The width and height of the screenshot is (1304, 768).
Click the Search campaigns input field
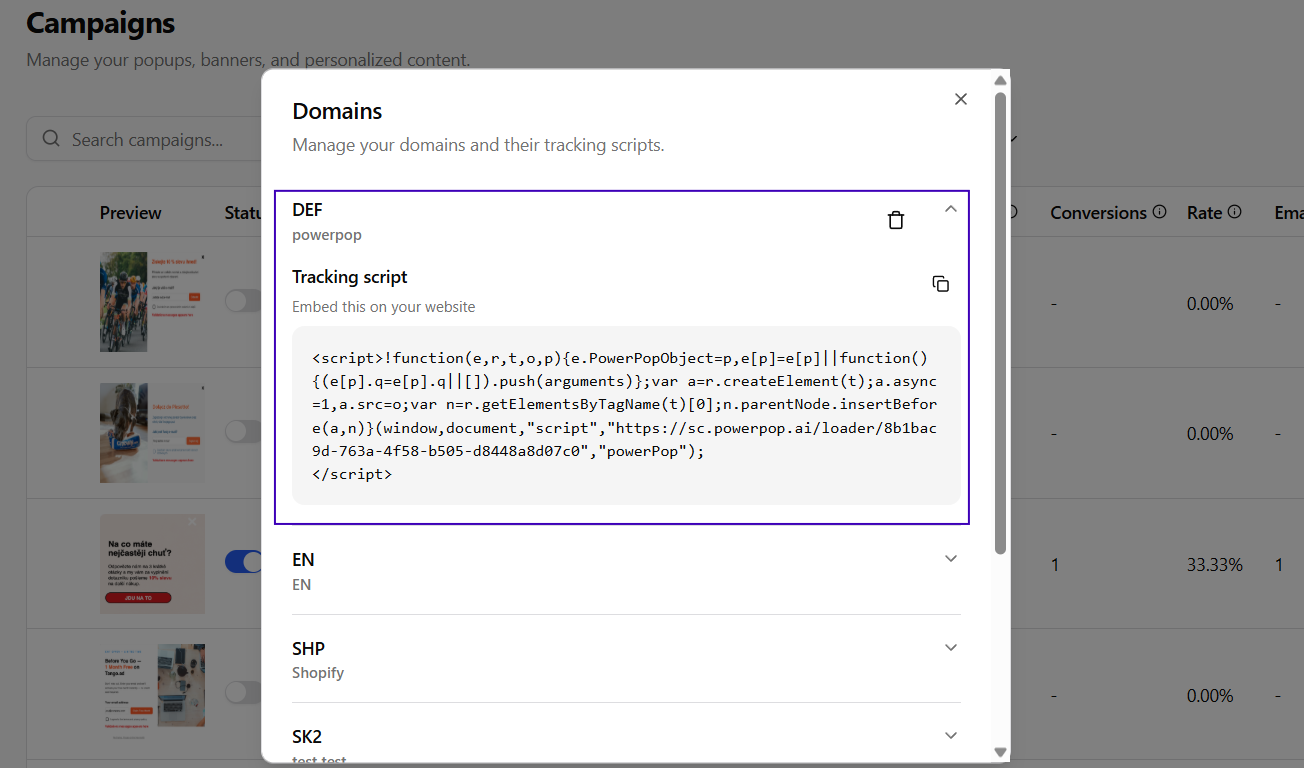tap(144, 139)
